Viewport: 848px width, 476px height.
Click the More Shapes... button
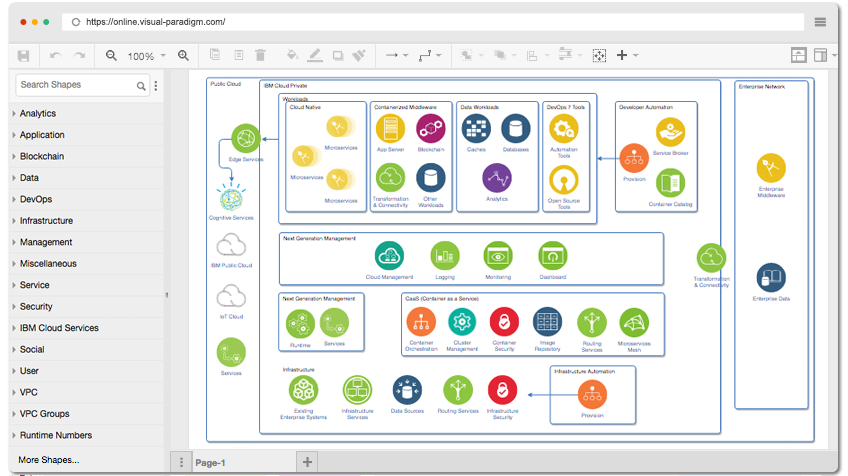click(49, 460)
